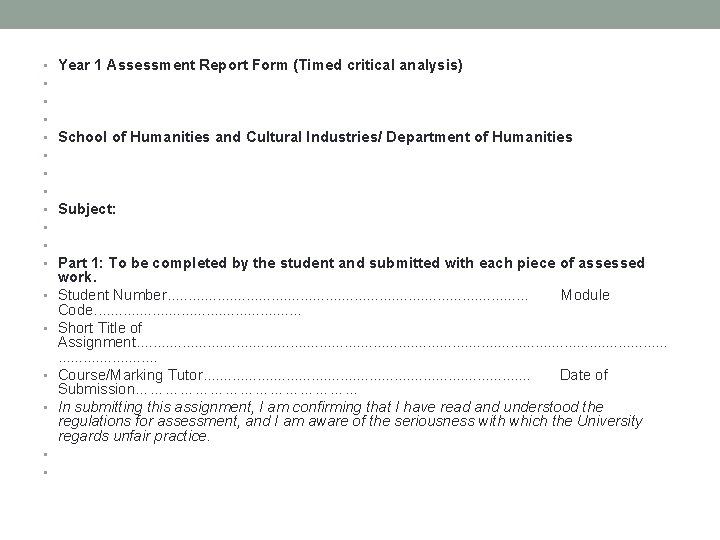Screen dimensions: 720x540
Task: Click the 'Year 1 Assessment Report Form' heading
Action: coord(174,65)
